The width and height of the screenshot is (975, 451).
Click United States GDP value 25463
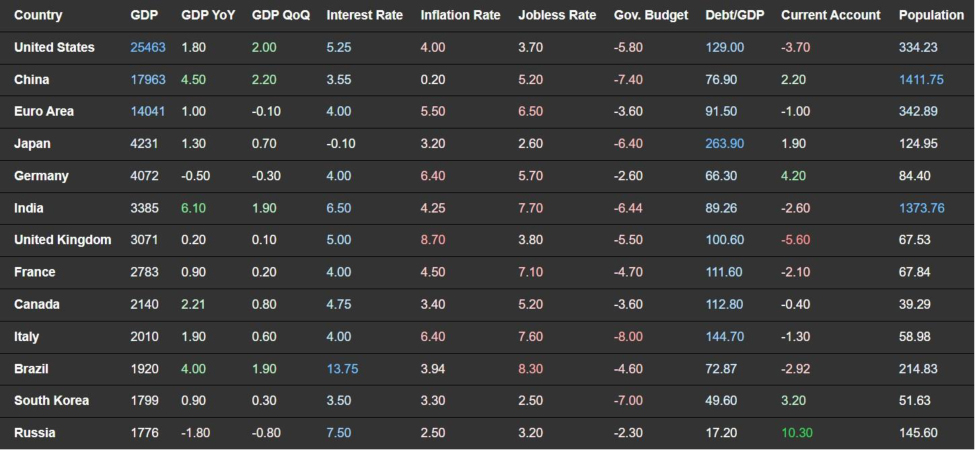tap(148, 48)
